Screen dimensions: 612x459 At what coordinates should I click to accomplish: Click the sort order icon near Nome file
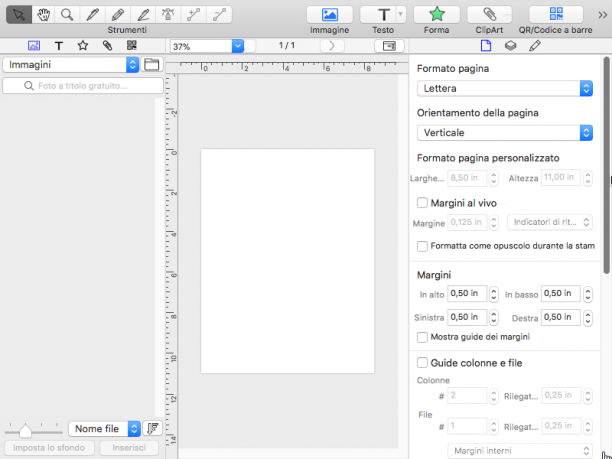pyautogui.click(x=153, y=429)
